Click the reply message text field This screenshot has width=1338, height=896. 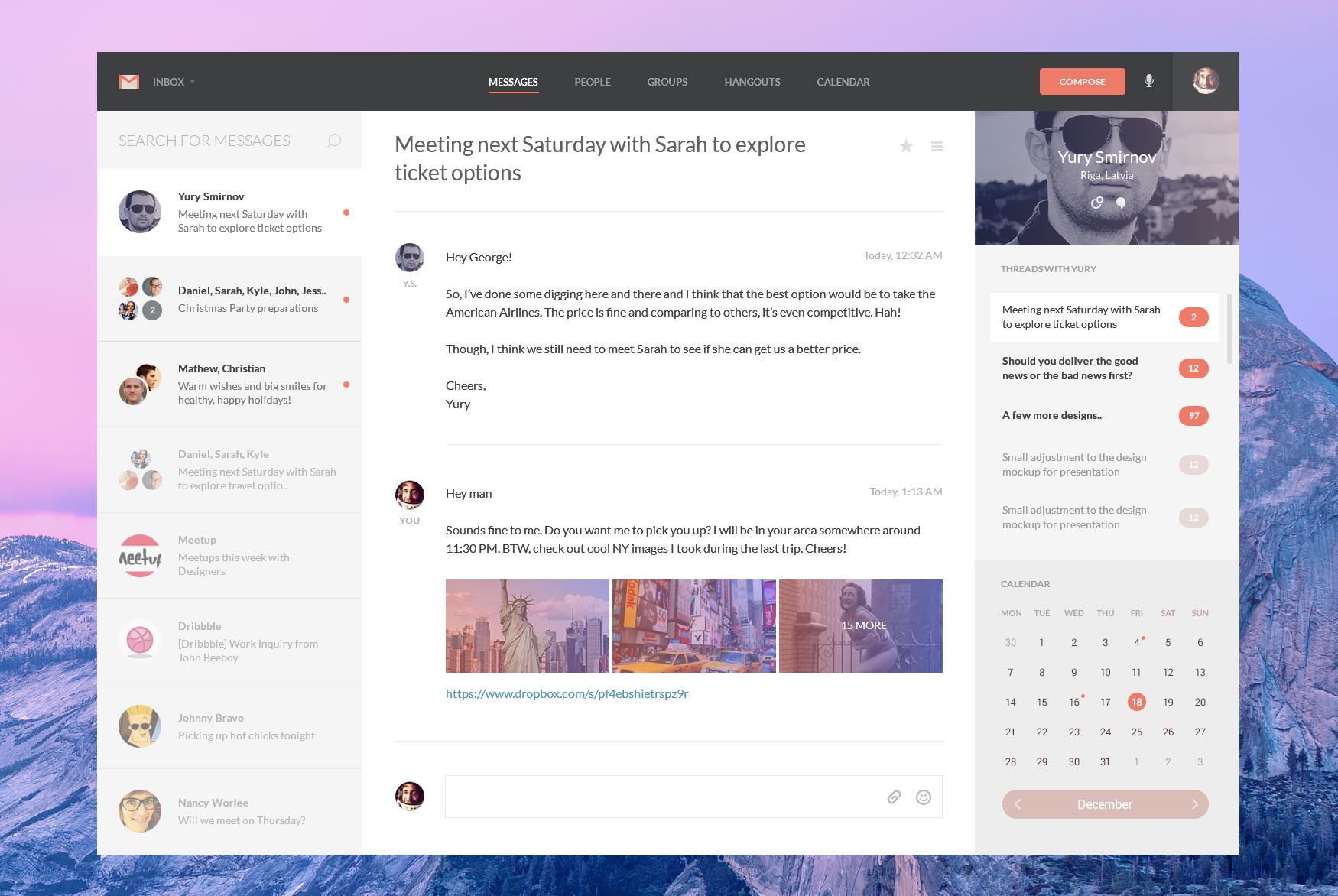[x=658, y=797]
